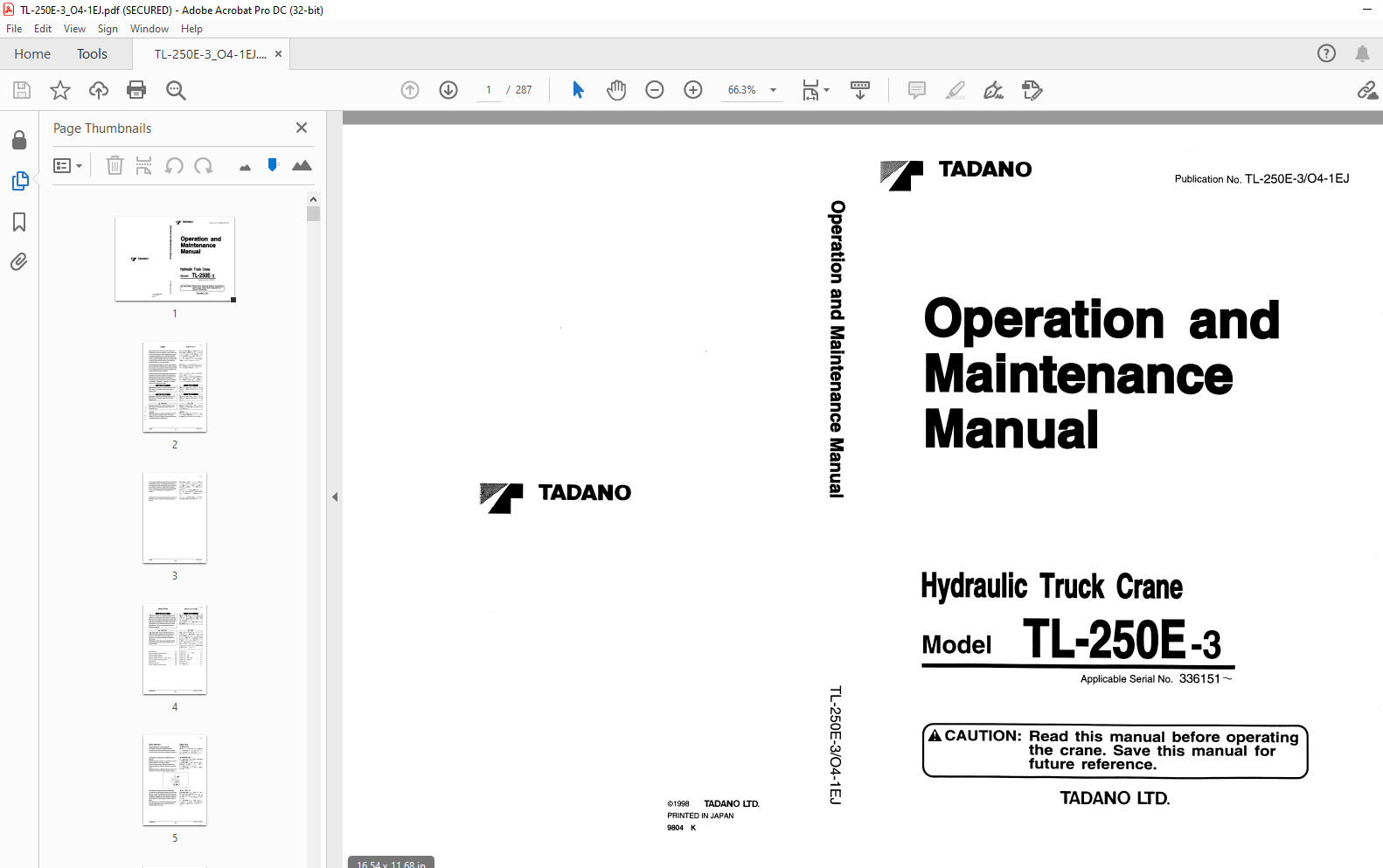The image size is (1383, 868).
Task: Zoom out with the minus button
Action: pos(655,90)
